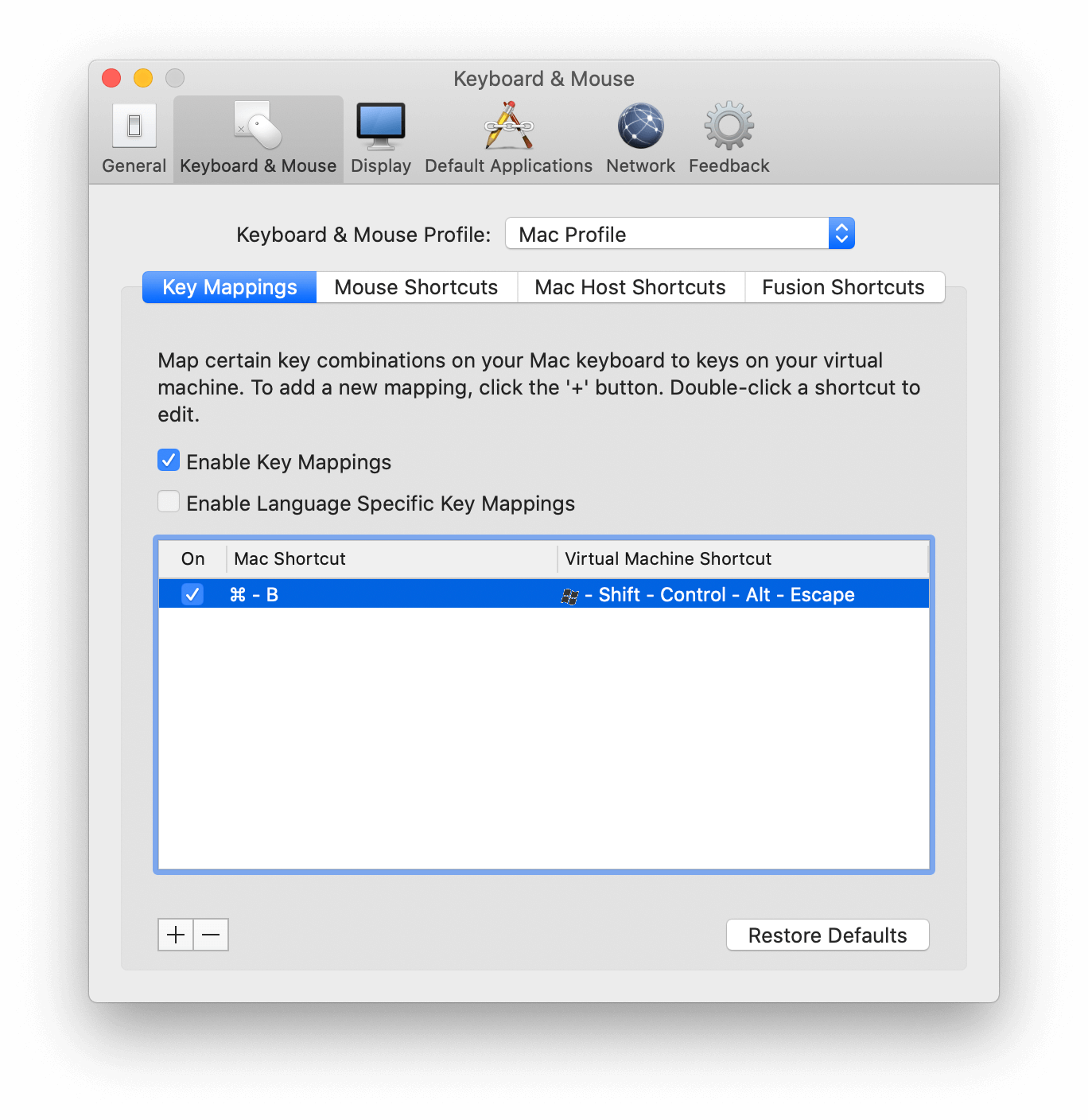Viewport: 1088px width, 1120px height.
Task: Click the Windows logo in the shortcut row
Action: (x=571, y=594)
